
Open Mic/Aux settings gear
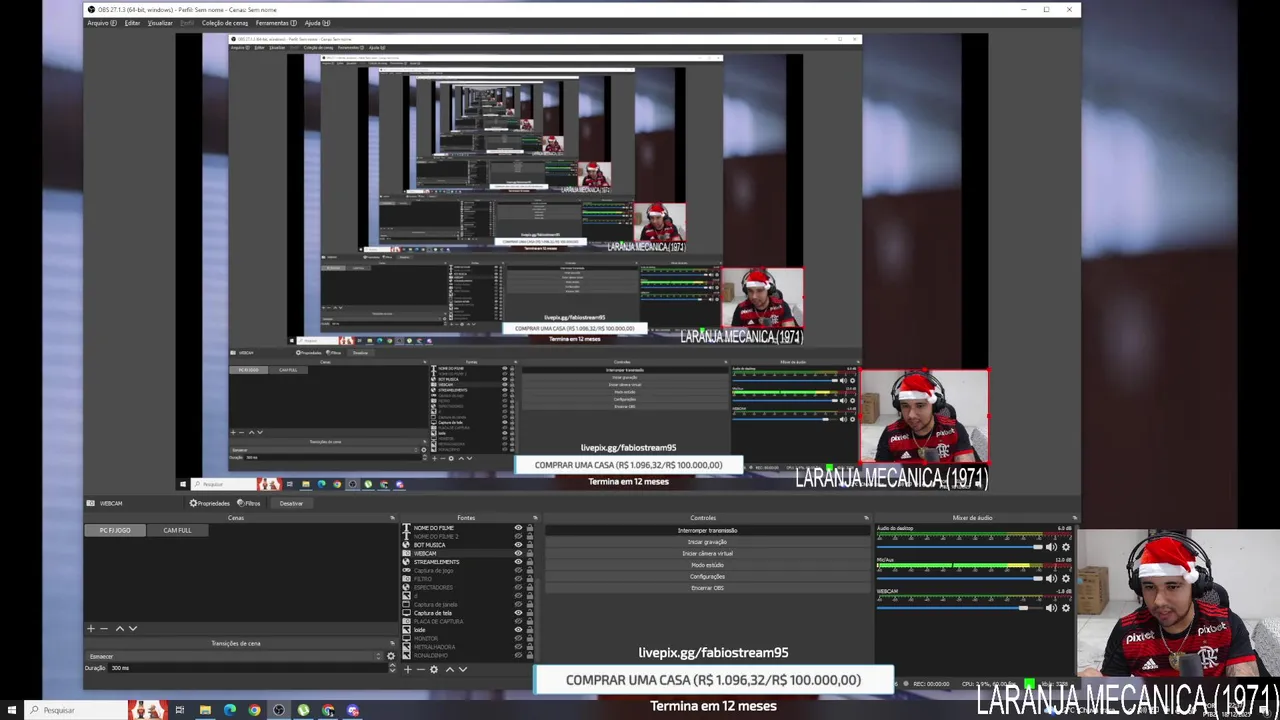coord(1066,578)
